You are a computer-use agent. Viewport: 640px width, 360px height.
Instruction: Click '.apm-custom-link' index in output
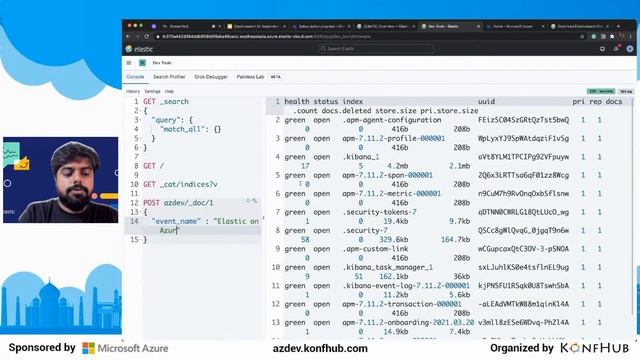[x=375, y=249]
